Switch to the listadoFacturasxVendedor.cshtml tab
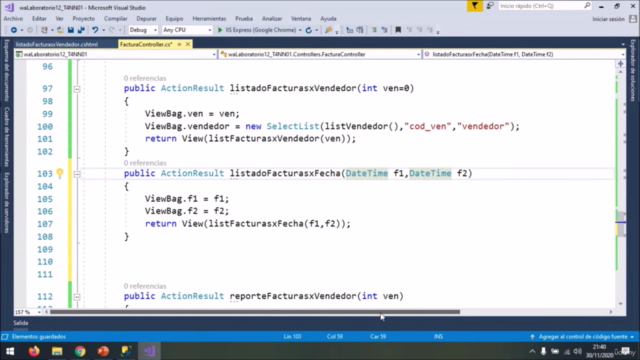Screen dimensions: 640x360 point(57,44)
